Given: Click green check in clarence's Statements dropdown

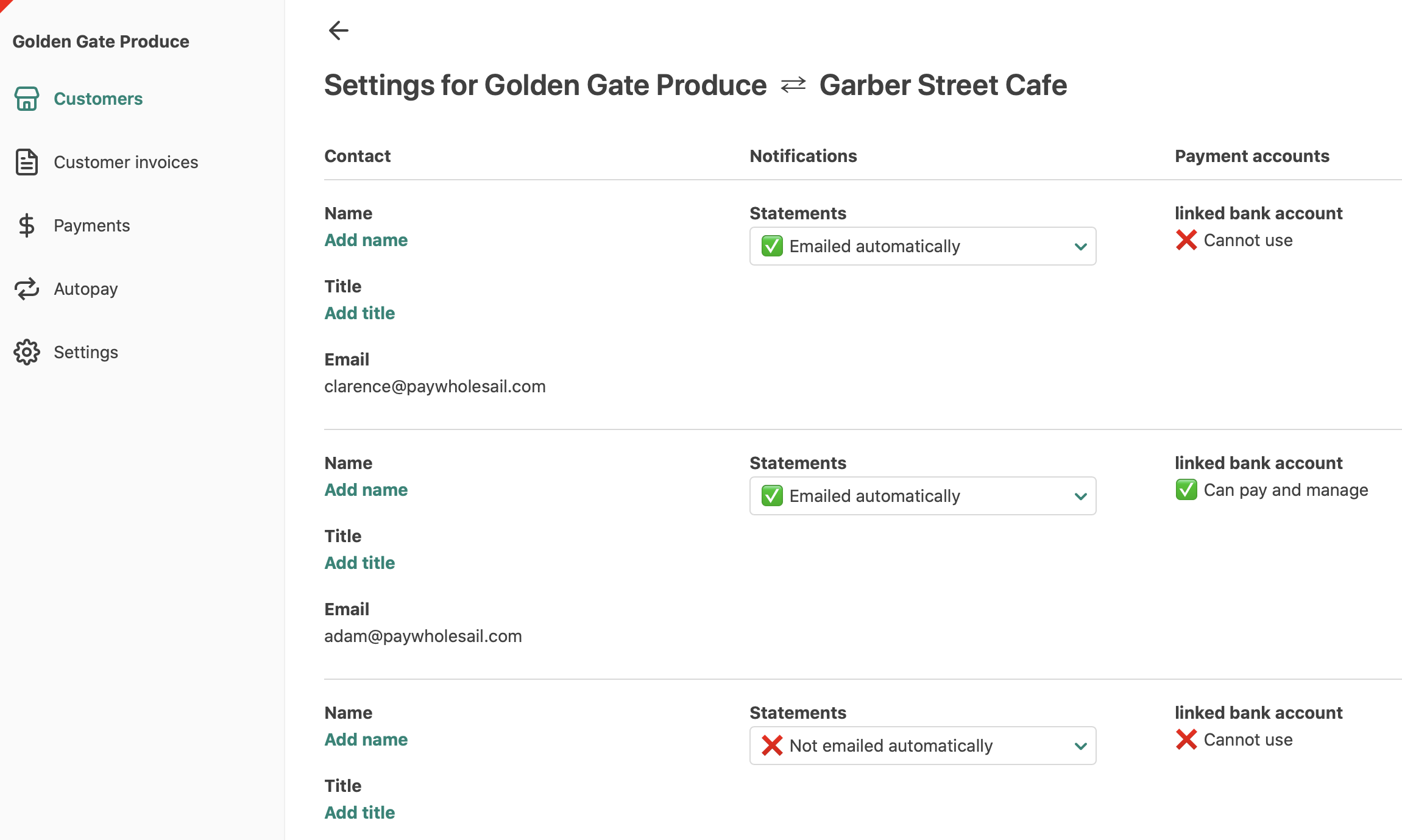Looking at the screenshot, I should (x=772, y=246).
